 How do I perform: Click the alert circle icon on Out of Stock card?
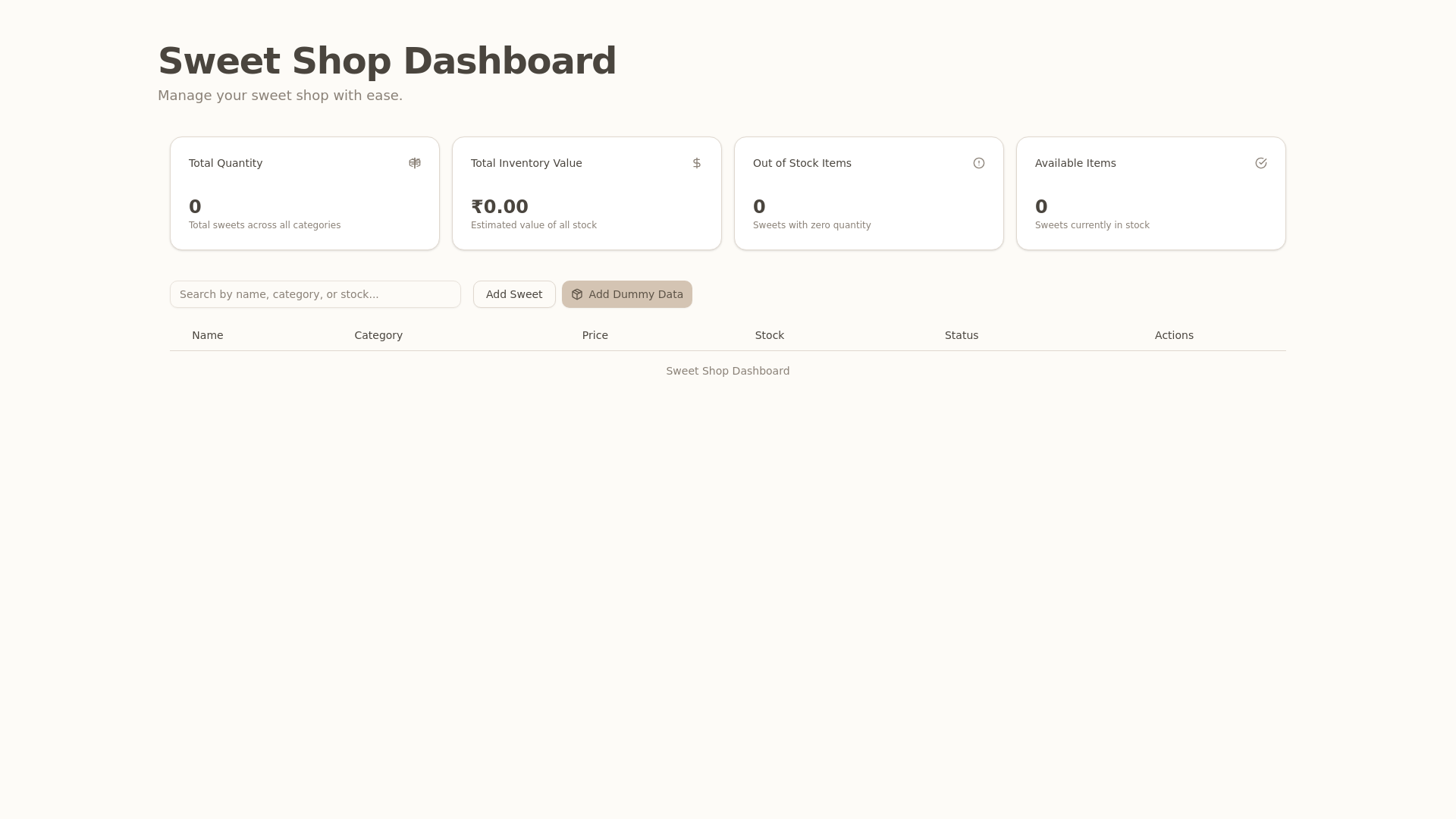click(x=979, y=163)
